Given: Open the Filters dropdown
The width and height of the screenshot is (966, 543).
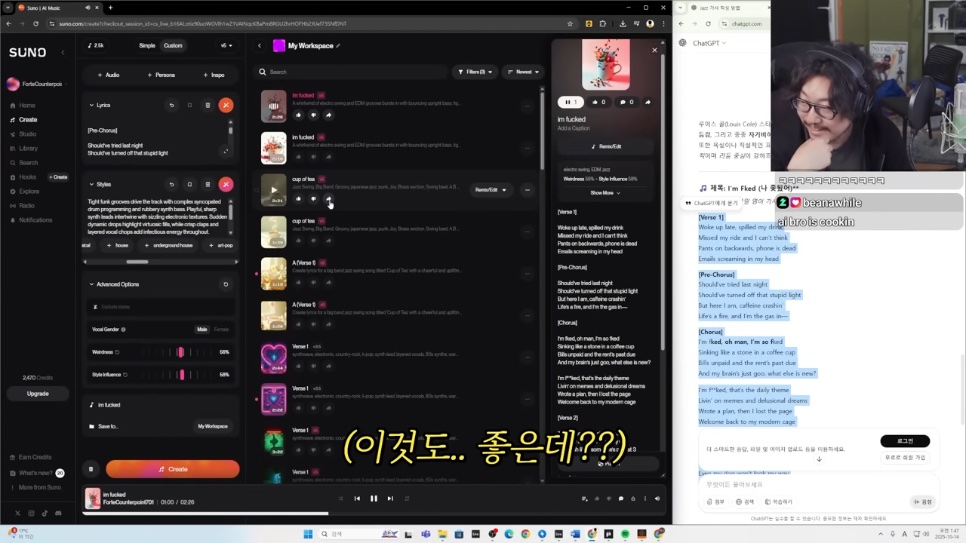Looking at the screenshot, I should 475,72.
